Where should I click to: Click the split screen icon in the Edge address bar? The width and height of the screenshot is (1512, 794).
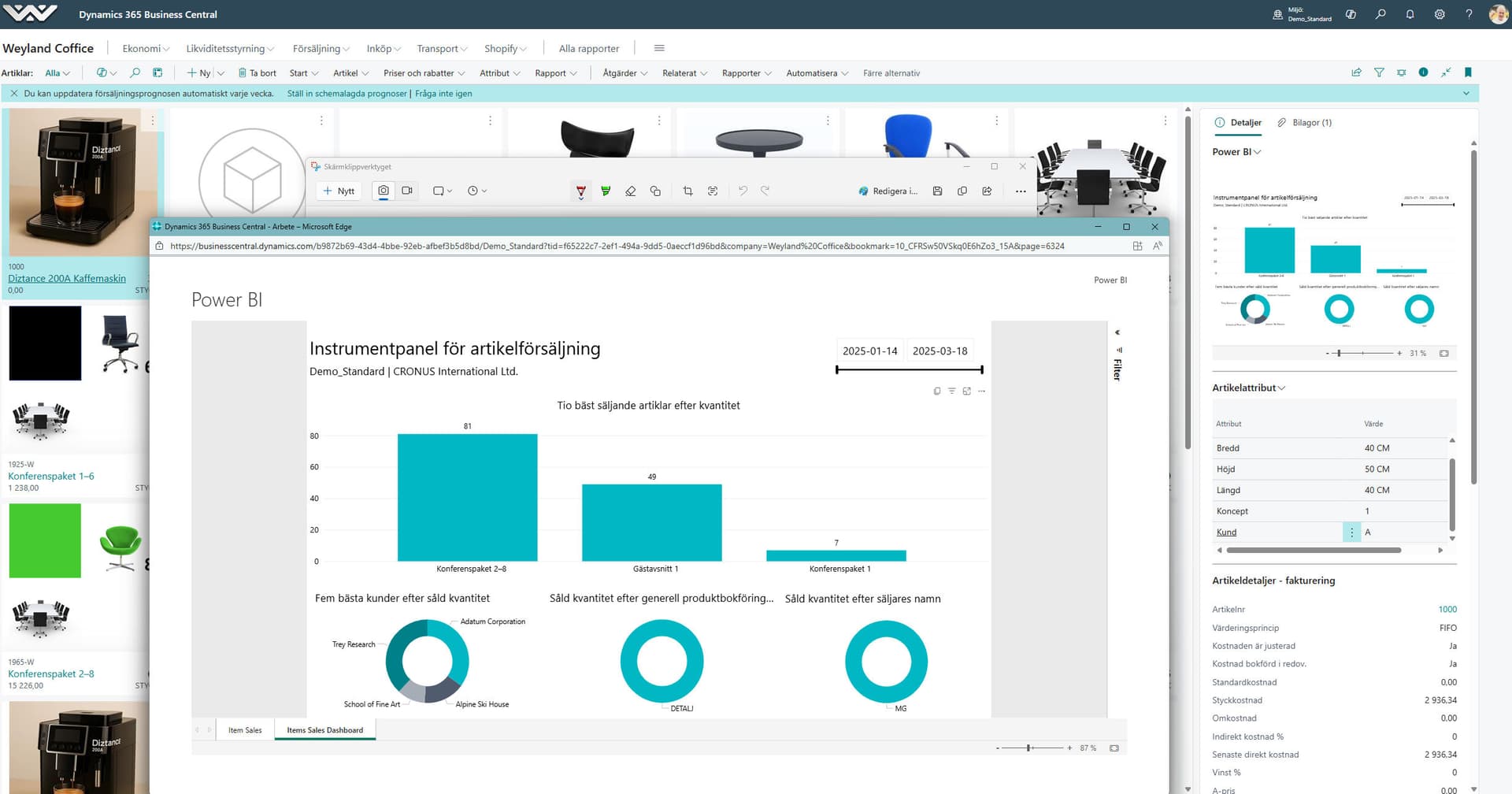click(1137, 246)
